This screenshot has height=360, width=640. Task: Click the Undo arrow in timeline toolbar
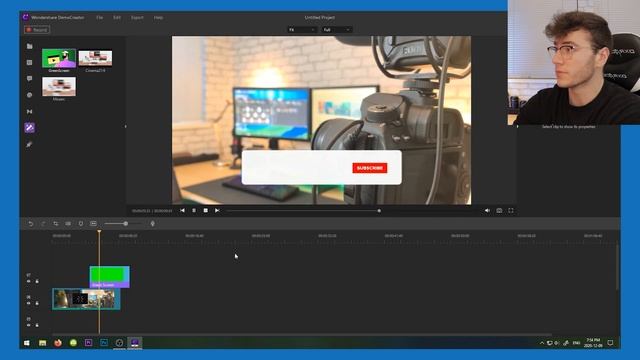click(x=31, y=224)
